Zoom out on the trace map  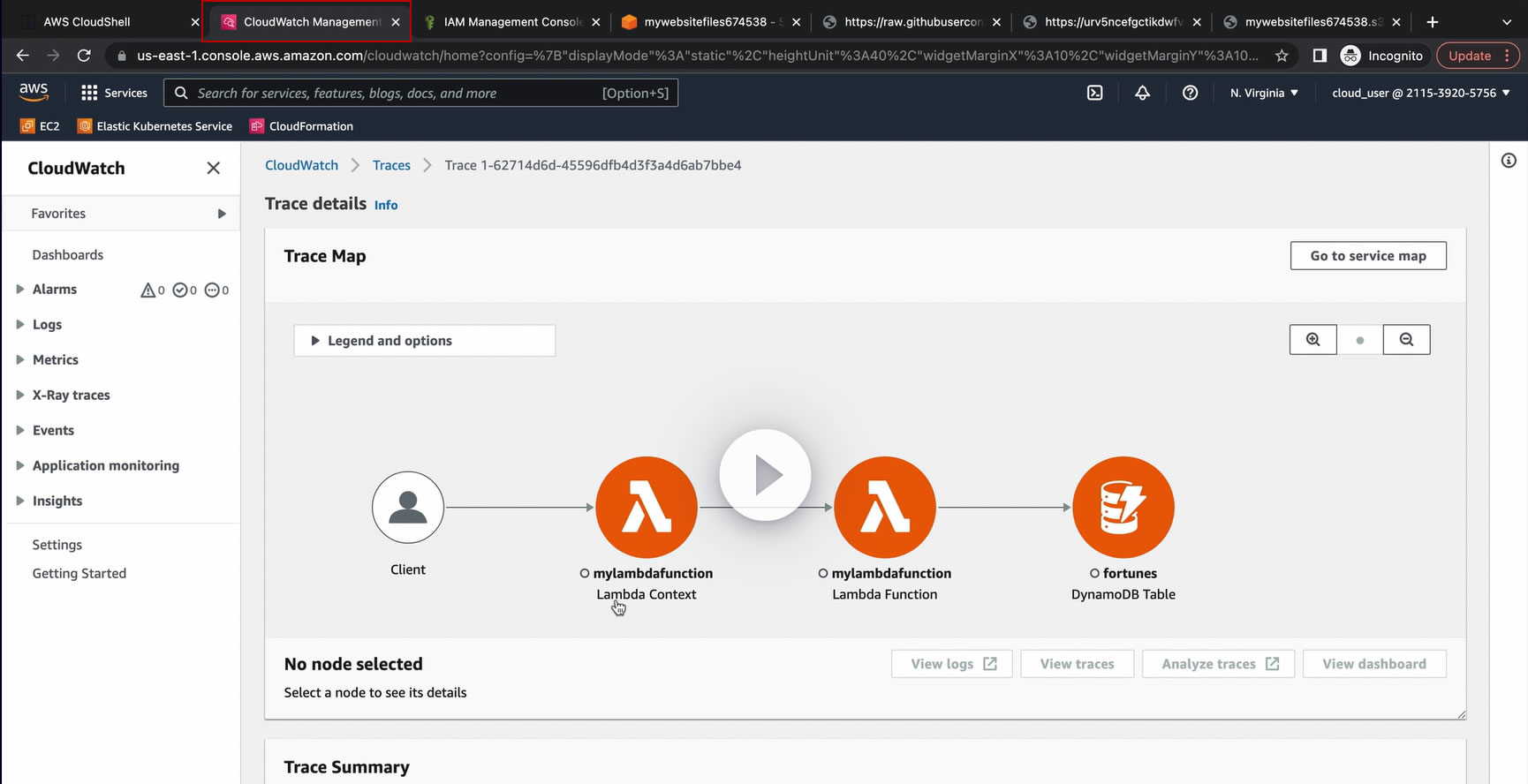[x=1406, y=340]
